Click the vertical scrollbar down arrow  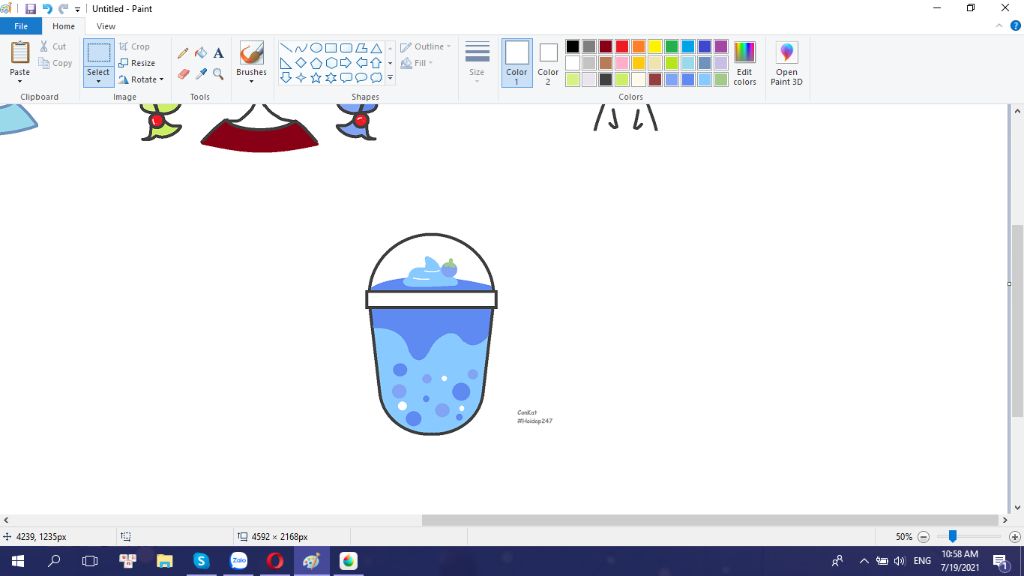[1017, 507]
